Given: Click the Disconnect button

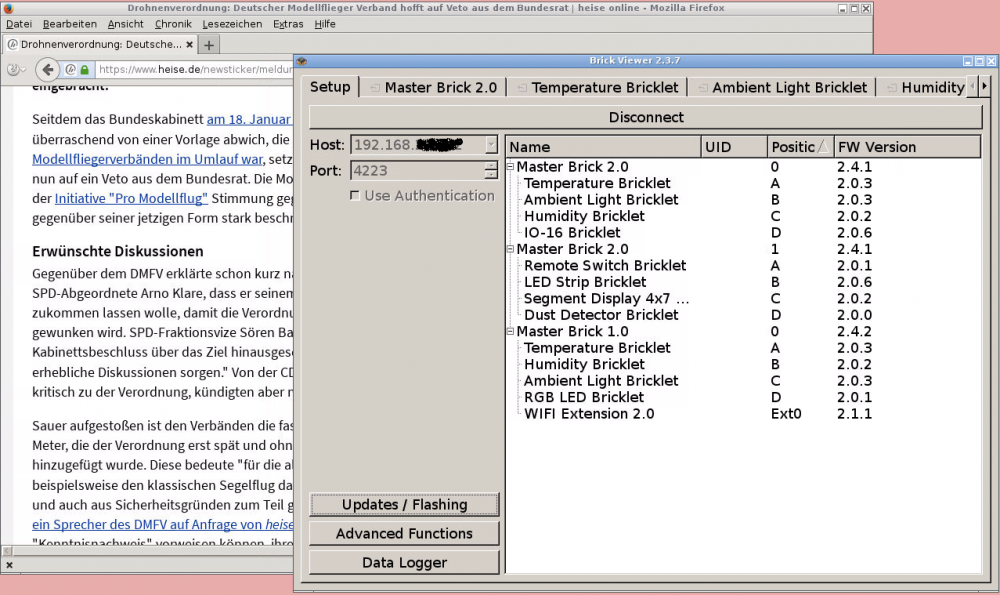Looking at the screenshot, I should (645, 117).
